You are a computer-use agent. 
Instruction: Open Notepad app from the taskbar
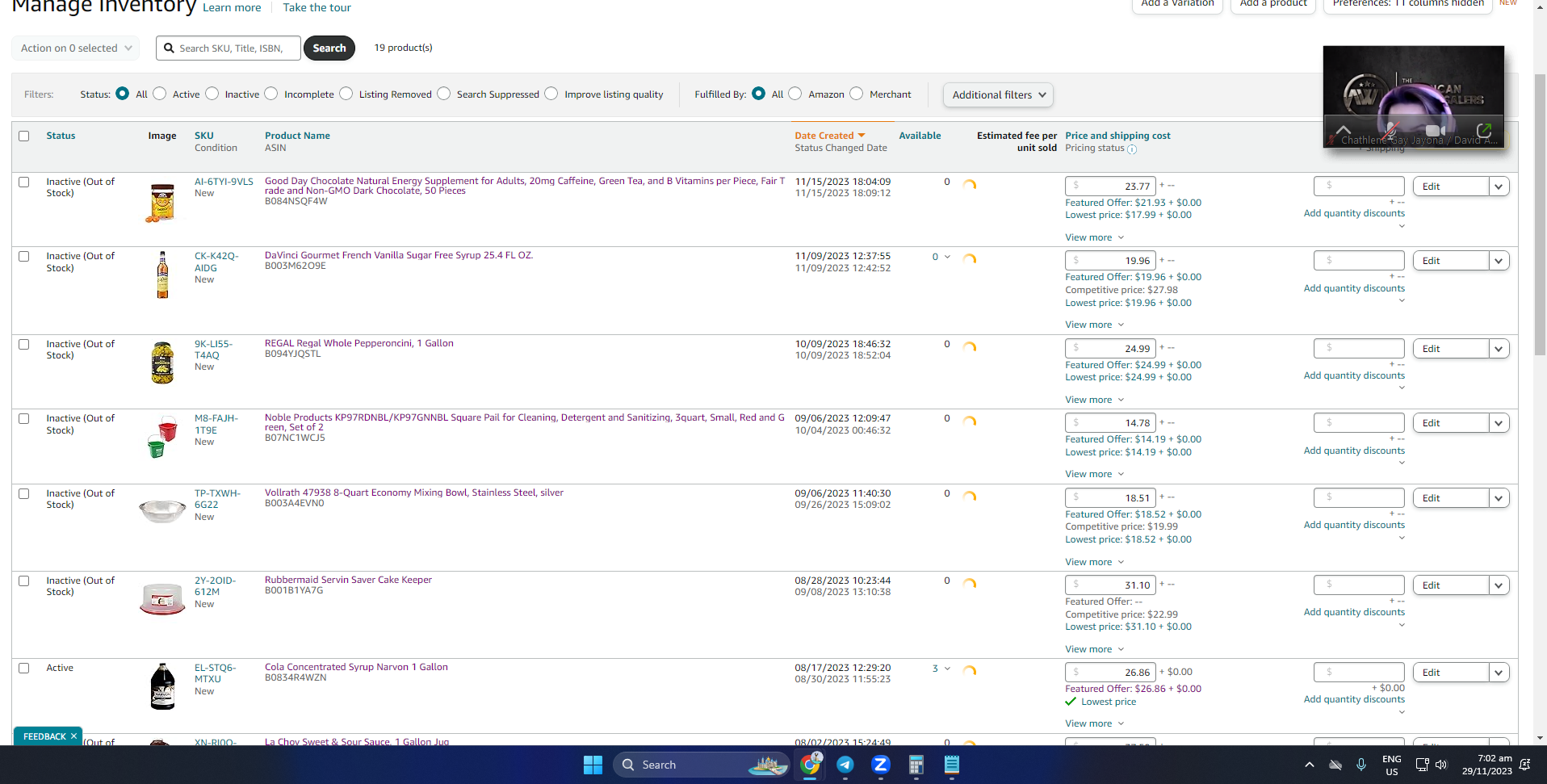click(952, 765)
